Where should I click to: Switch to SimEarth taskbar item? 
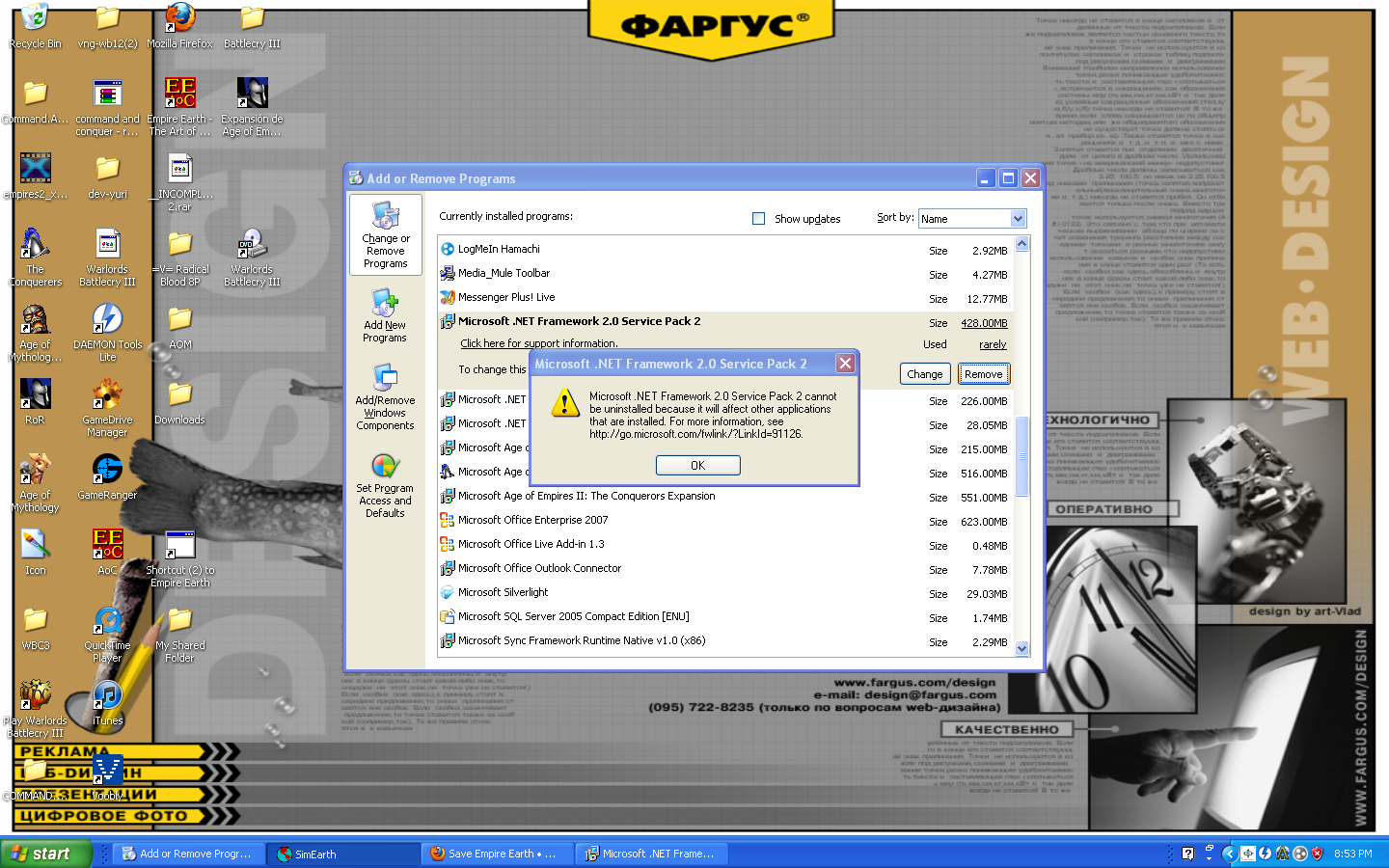342,854
